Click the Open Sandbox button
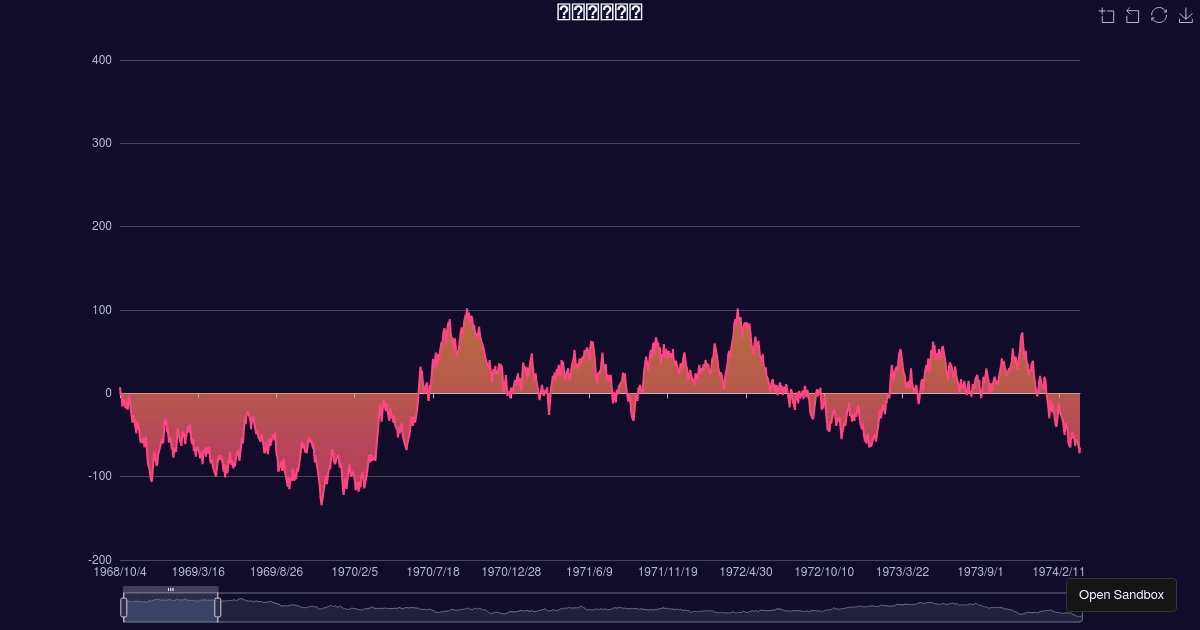Screen dimensions: 1200x630 1121,595
